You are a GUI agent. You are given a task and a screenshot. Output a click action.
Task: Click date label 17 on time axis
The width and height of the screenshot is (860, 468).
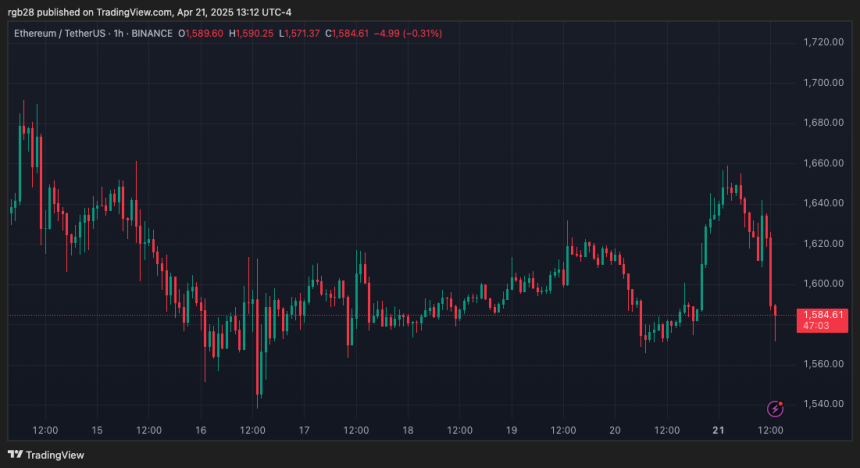[304, 431]
